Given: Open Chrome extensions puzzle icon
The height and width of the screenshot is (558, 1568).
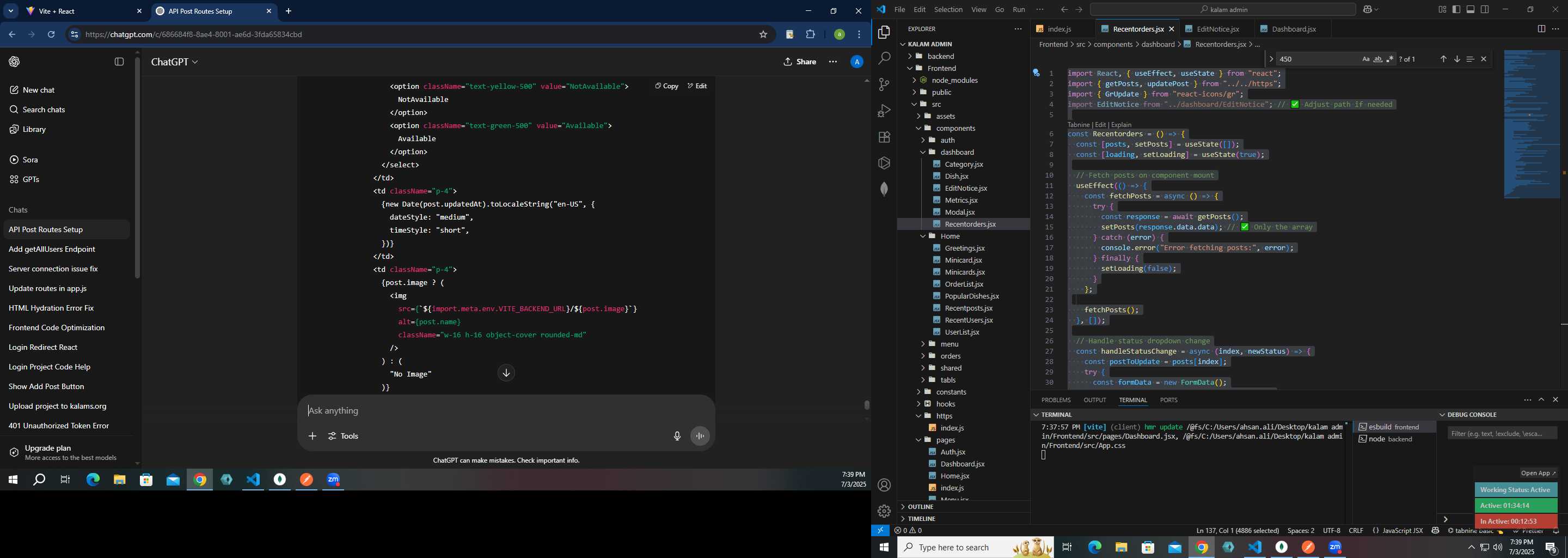Looking at the screenshot, I should 811,35.
